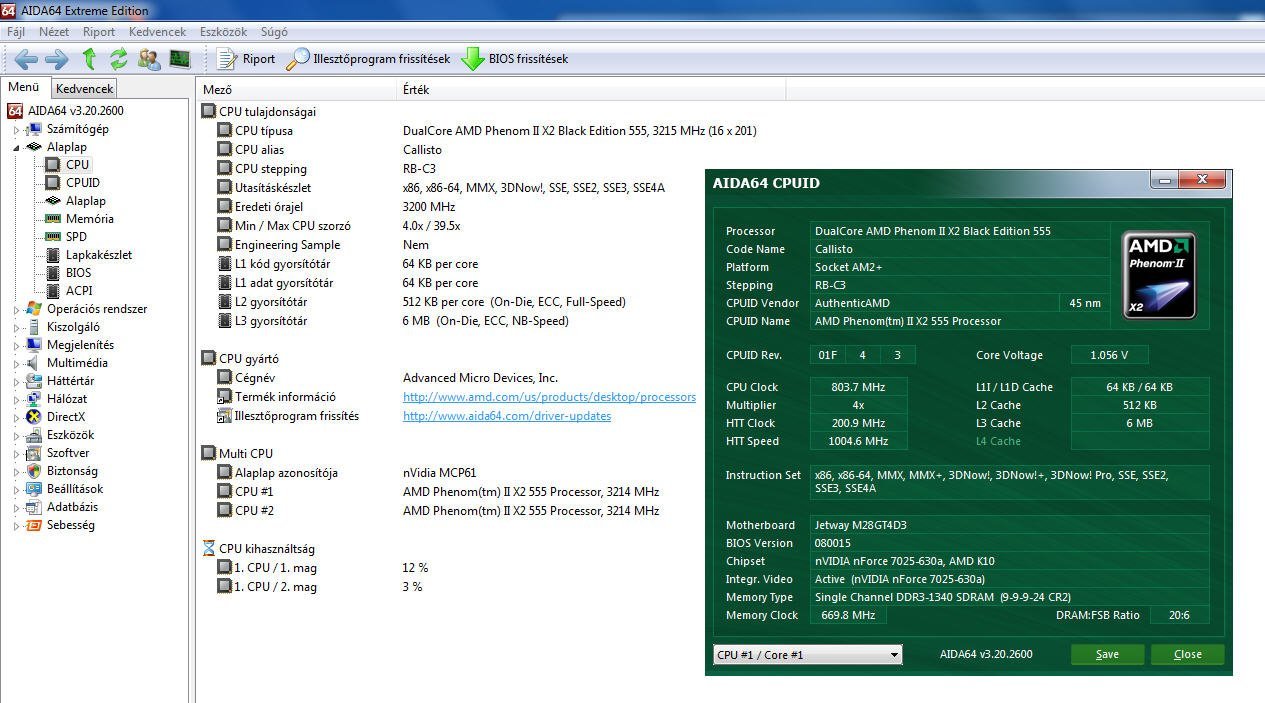Select the BIOS tree item
Viewport: 1265px width, 703px height.
(78, 273)
